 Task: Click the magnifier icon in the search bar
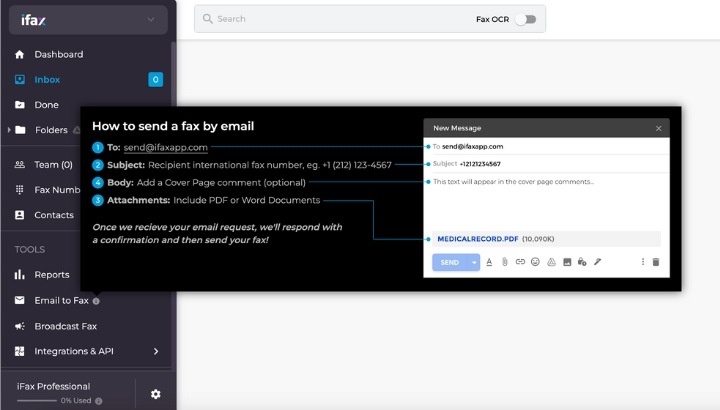click(208, 19)
